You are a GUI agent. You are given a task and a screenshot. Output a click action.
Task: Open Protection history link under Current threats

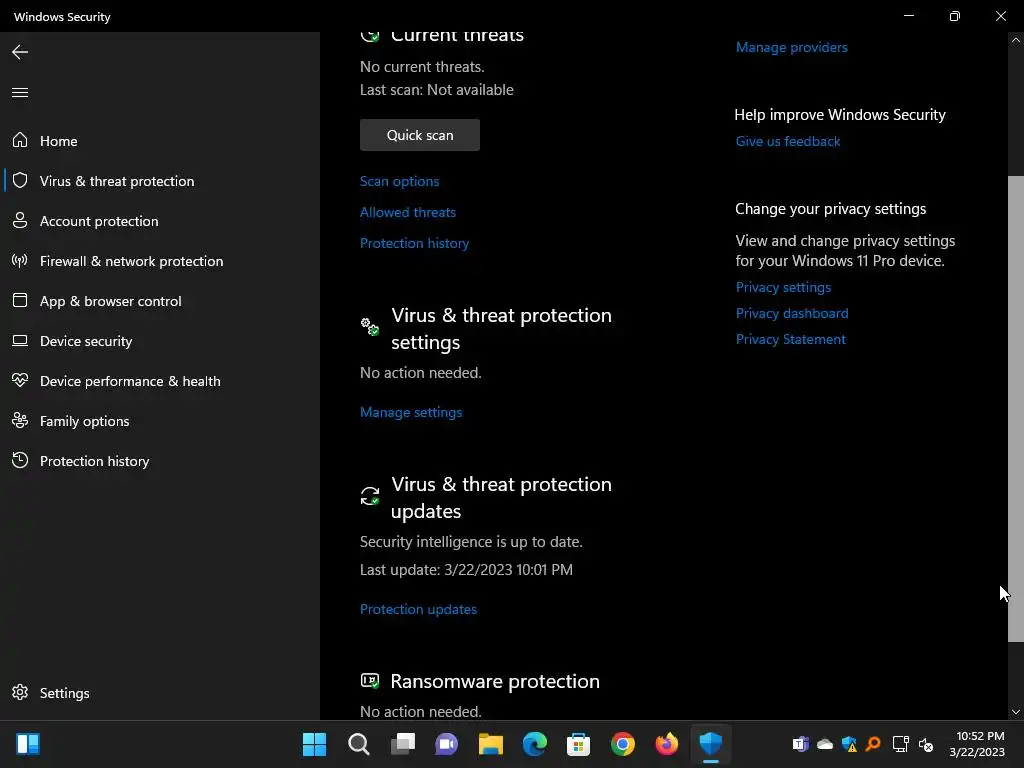coord(414,243)
